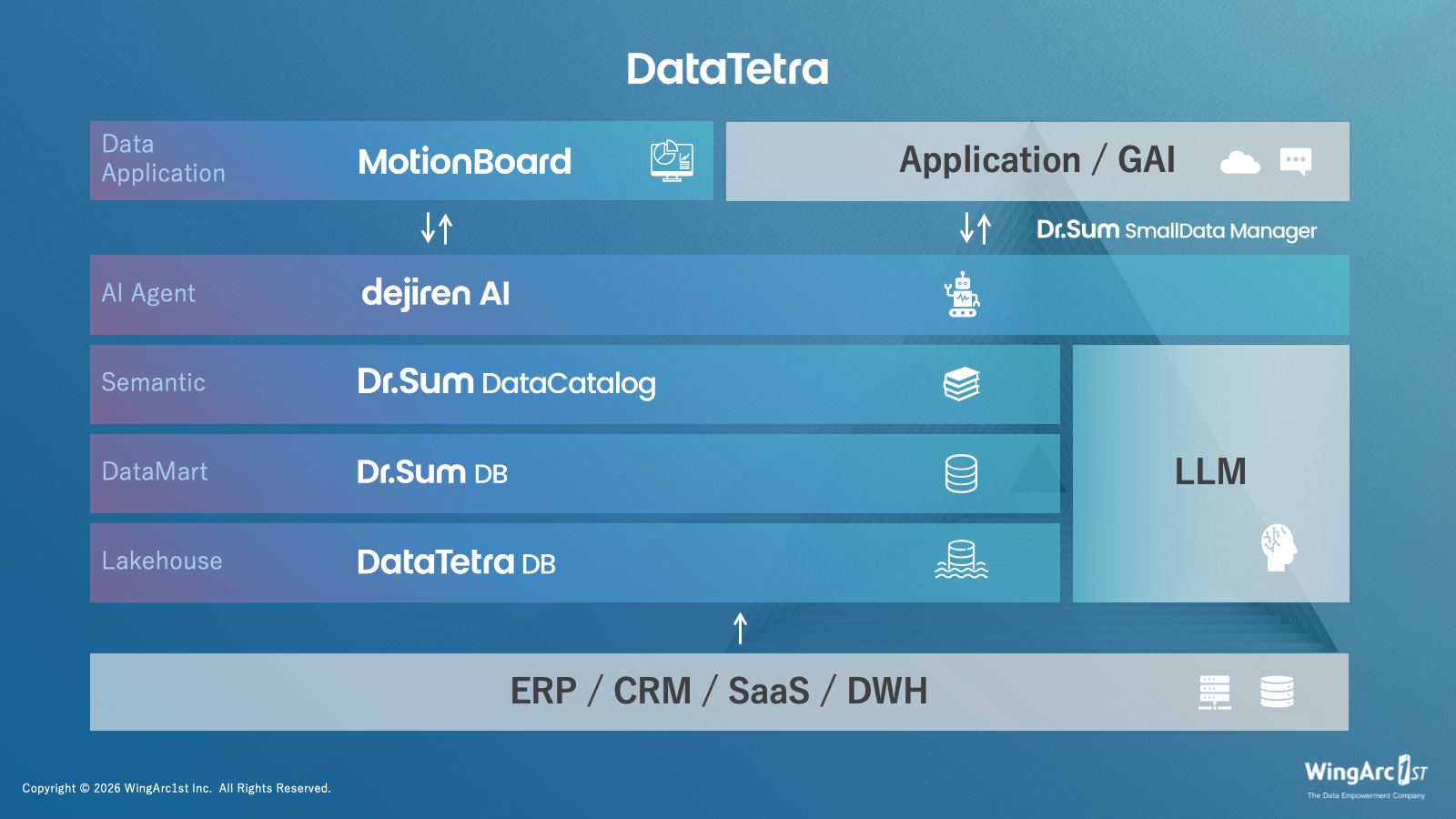
Task: Click the AI head icon in LLM box
Action: coord(1278,547)
